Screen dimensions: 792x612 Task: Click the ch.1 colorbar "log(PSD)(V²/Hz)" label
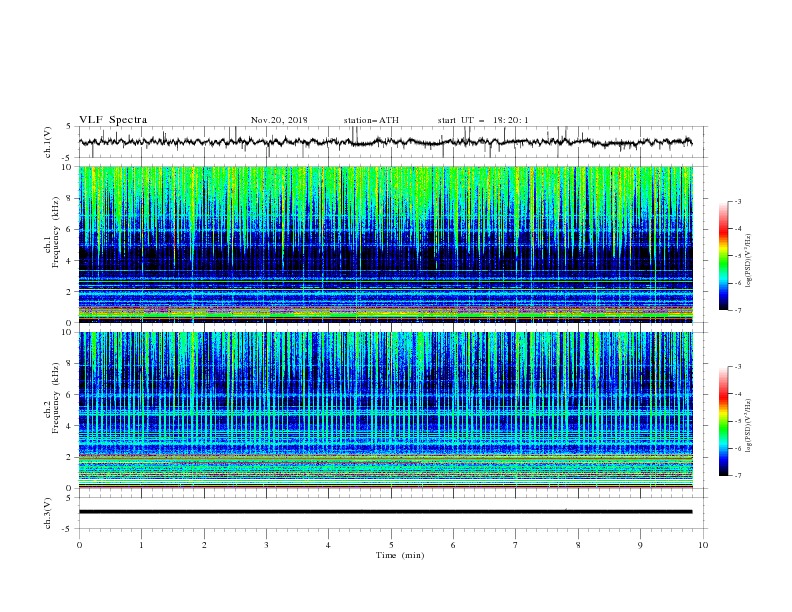tap(748, 261)
